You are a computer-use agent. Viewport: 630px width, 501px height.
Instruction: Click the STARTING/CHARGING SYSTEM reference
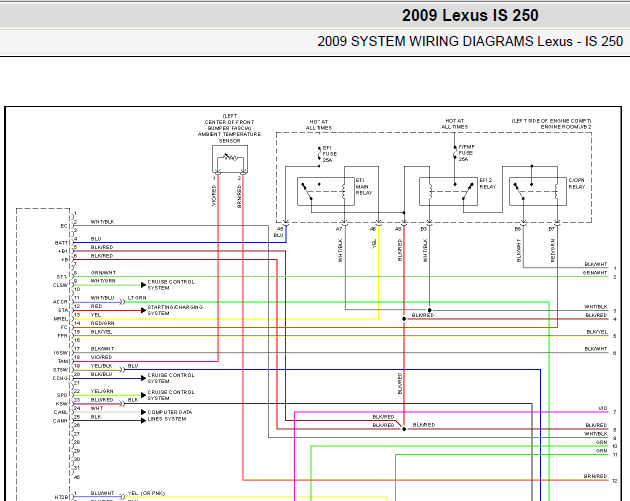point(175,310)
